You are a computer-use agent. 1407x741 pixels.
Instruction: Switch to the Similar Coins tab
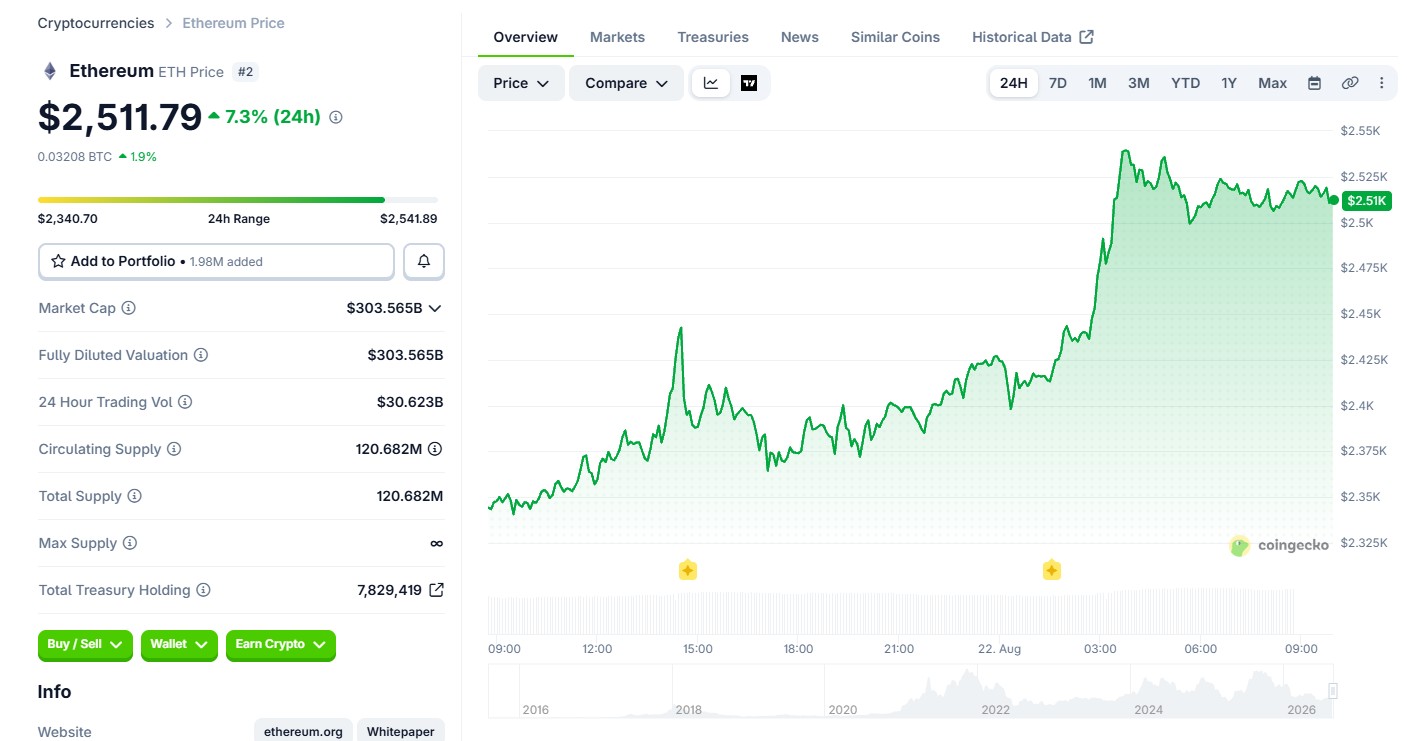(895, 37)
